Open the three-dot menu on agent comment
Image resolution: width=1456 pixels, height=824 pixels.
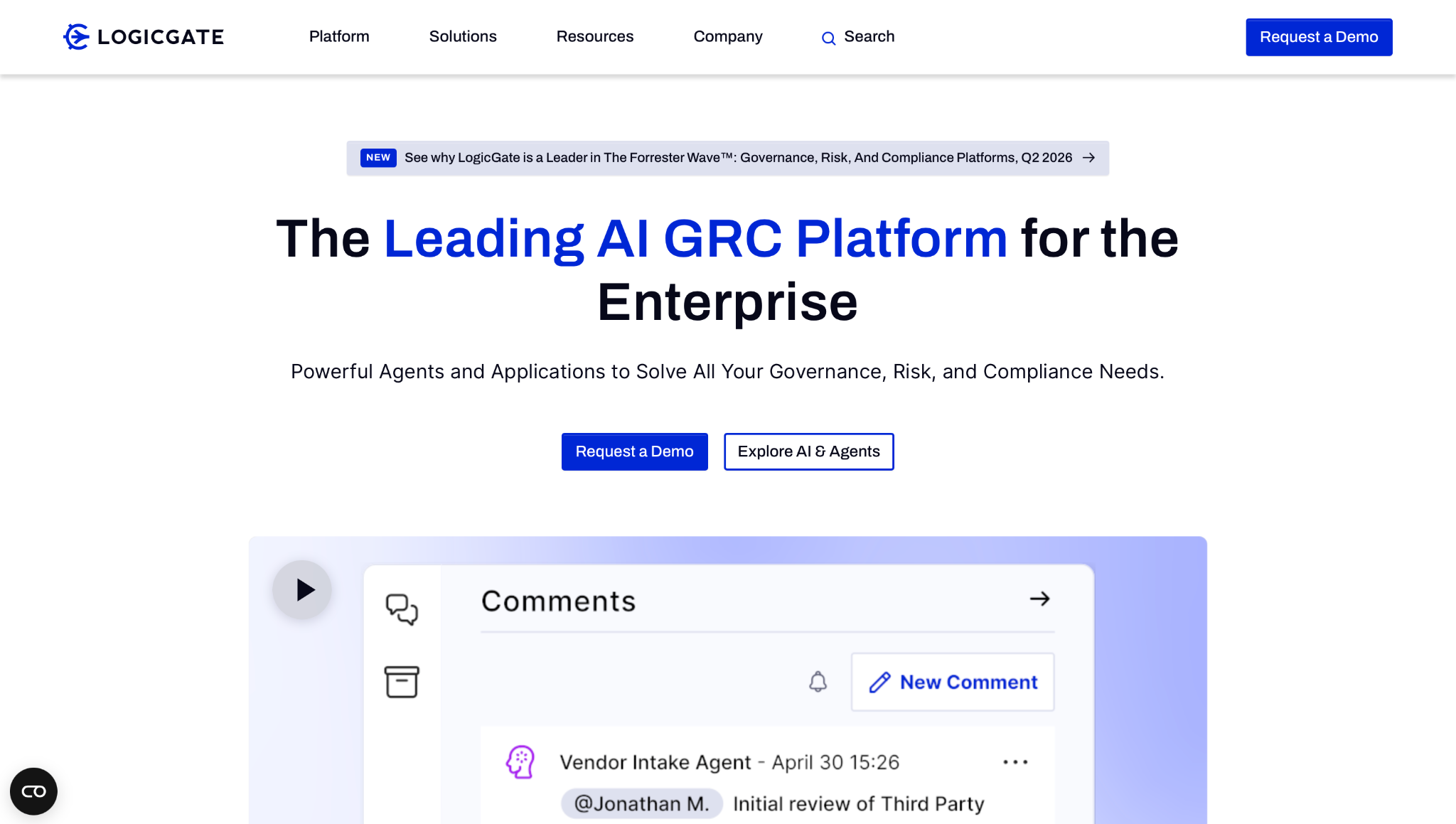click(x=1015, y=762)
